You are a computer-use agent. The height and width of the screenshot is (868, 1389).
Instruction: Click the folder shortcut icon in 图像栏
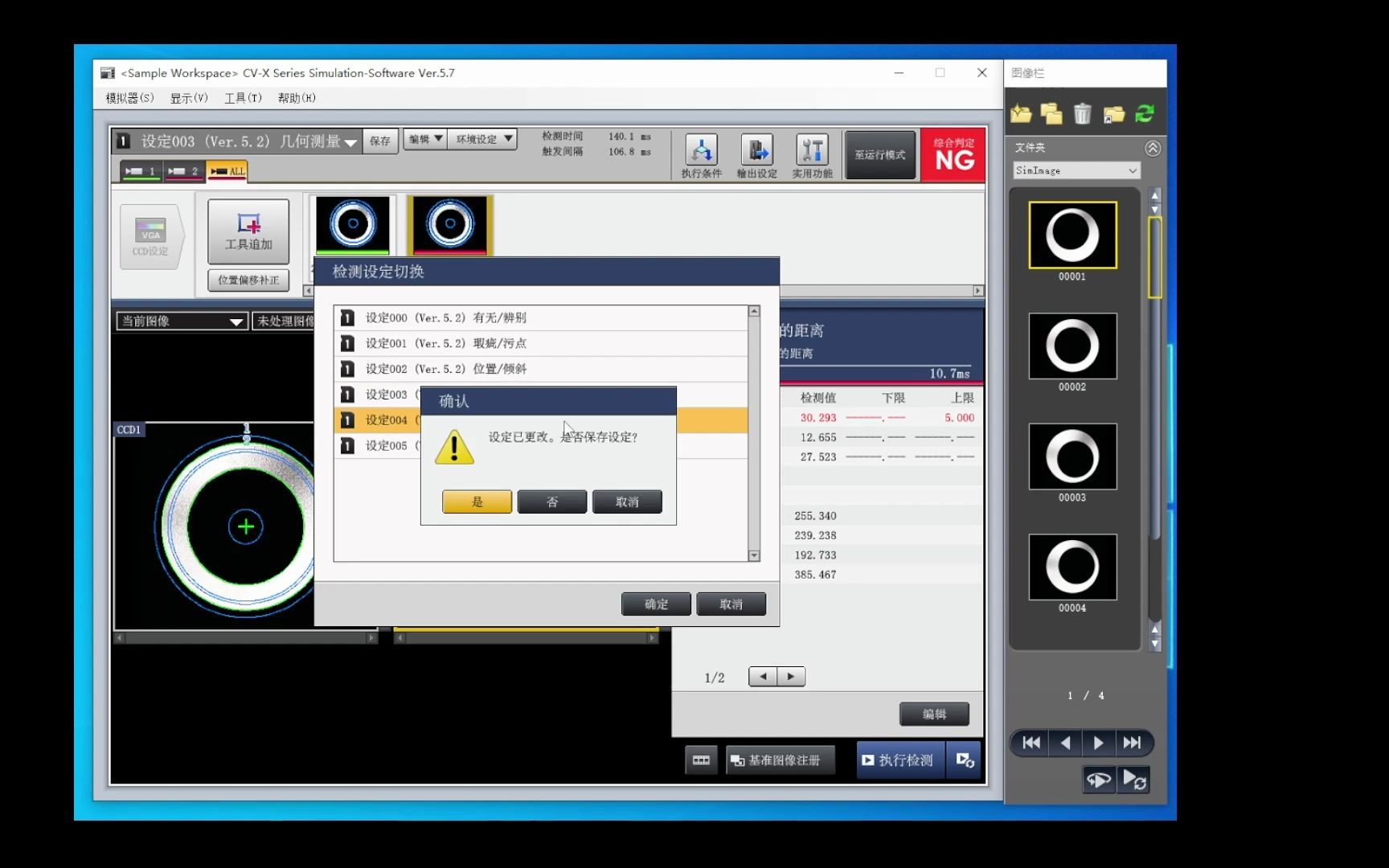pos(1113,113)
